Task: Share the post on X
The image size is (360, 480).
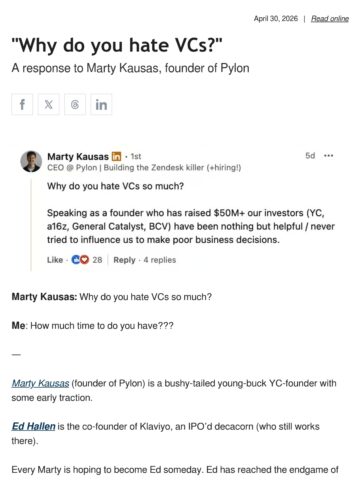Action: [48, 105]
